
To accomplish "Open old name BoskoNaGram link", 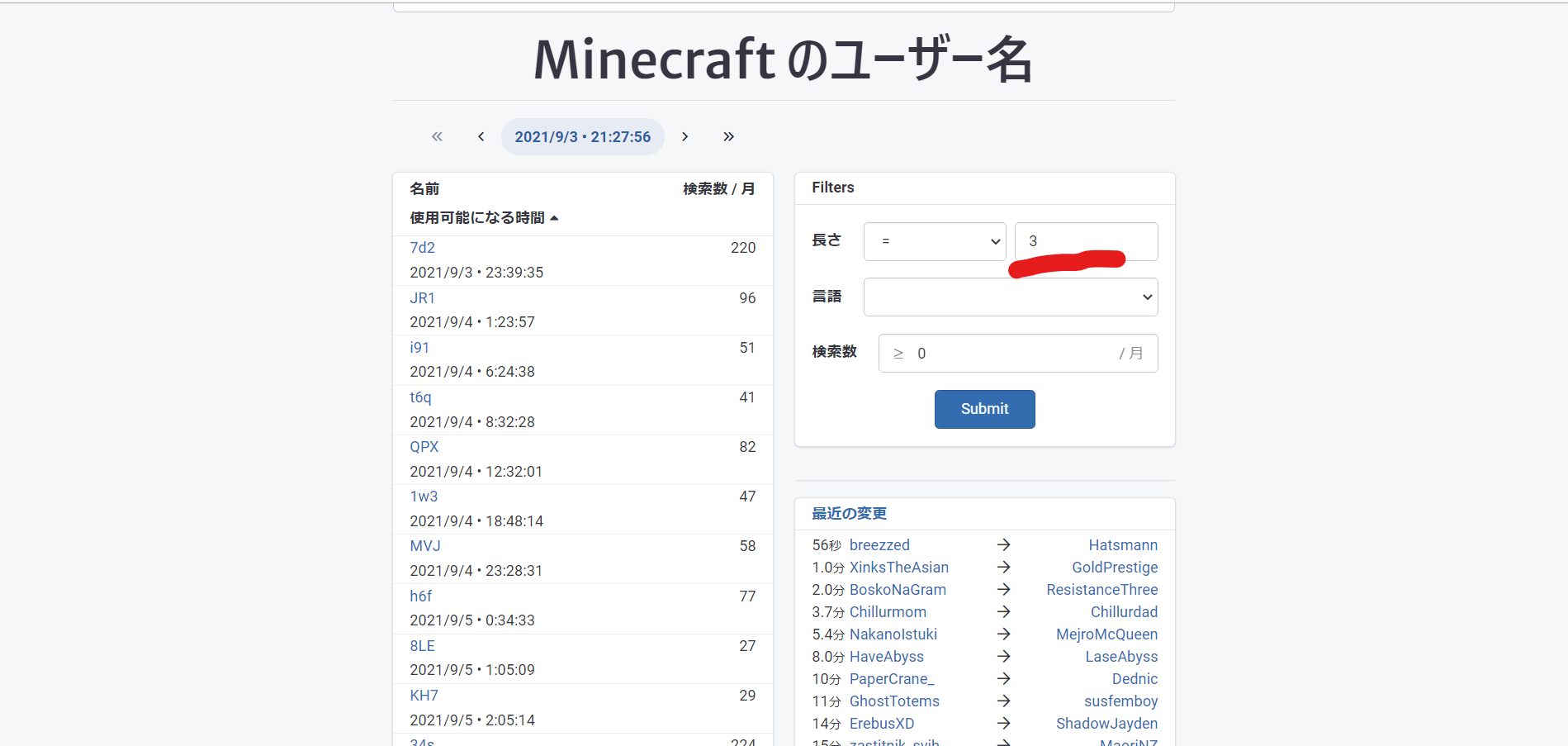I will [x=898, y=590].
